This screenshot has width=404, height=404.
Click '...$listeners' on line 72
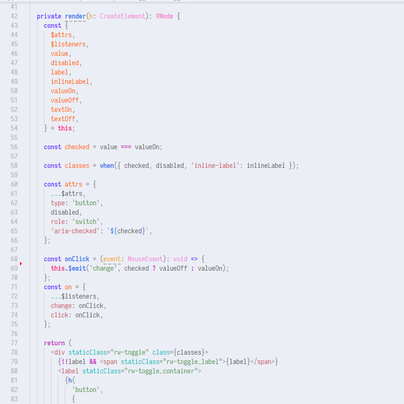point(74,296)
